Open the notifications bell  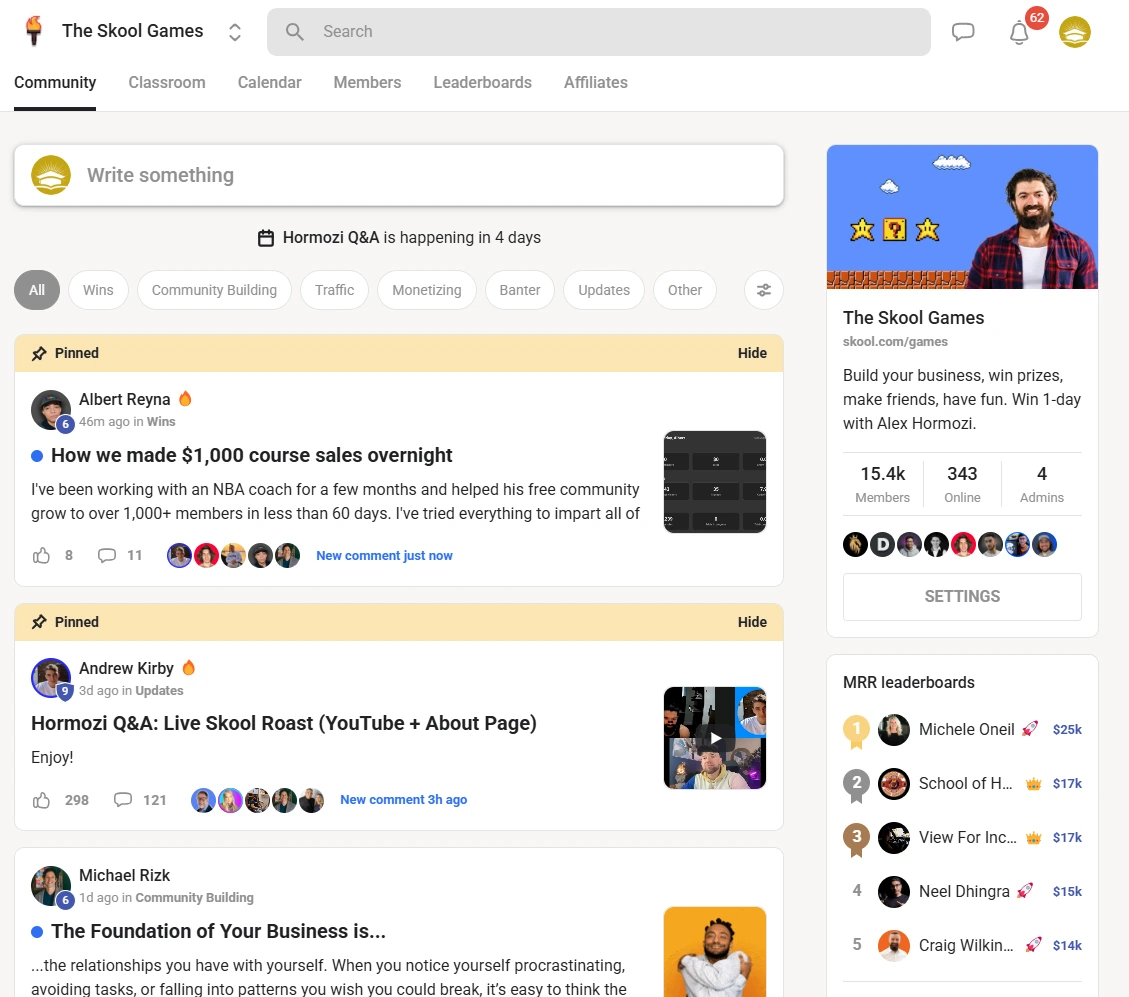1019,33
